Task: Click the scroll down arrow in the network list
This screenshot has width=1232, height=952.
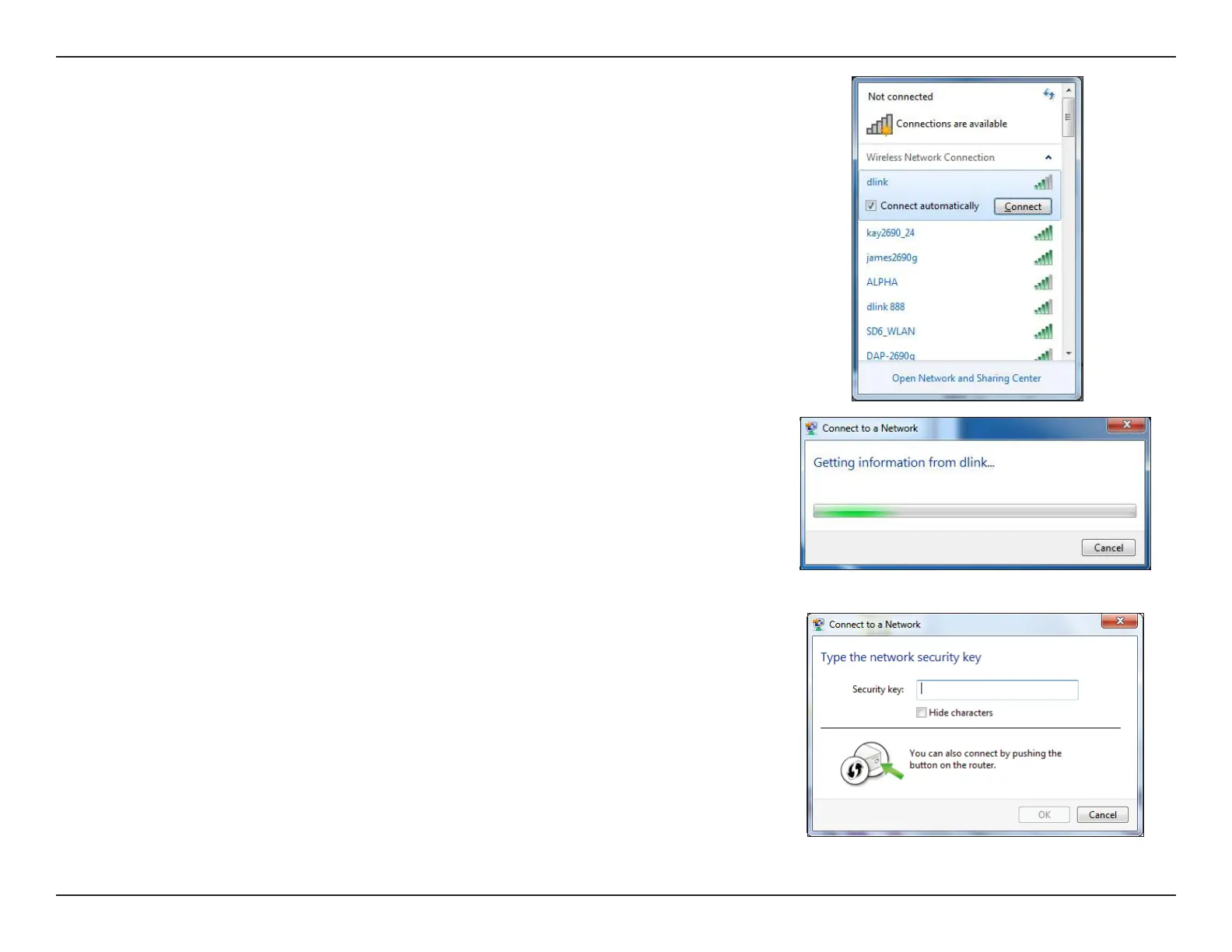Action: coord(1069,353)
